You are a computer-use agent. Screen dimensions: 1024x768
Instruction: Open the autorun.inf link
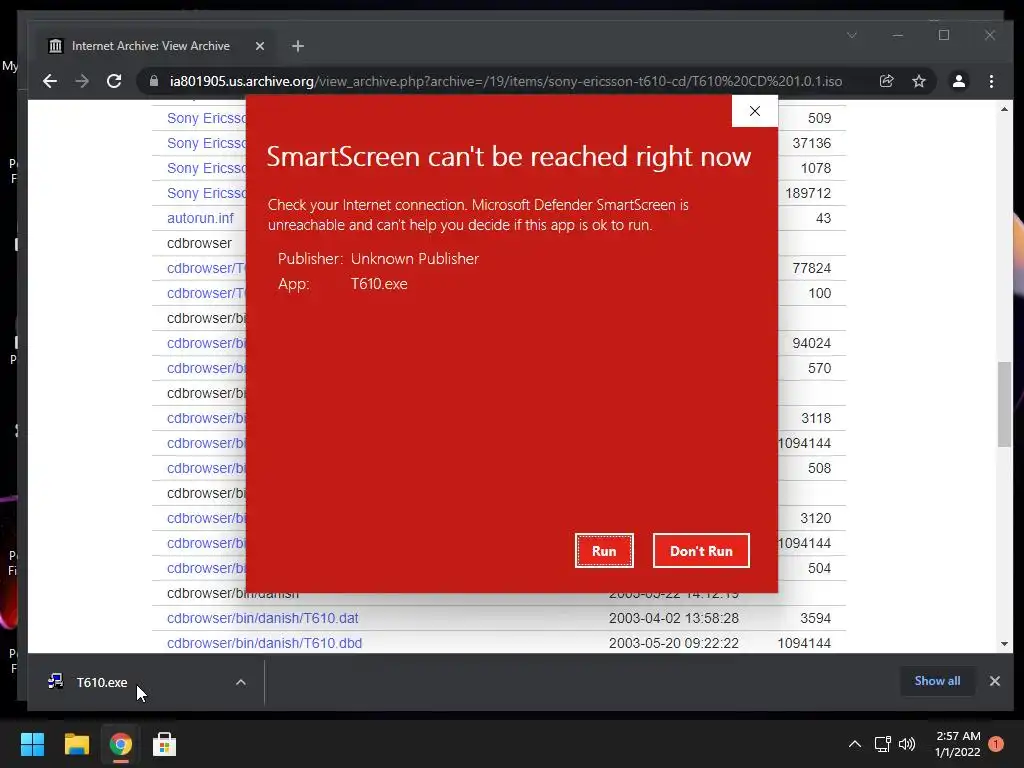[x=200, y=218]
